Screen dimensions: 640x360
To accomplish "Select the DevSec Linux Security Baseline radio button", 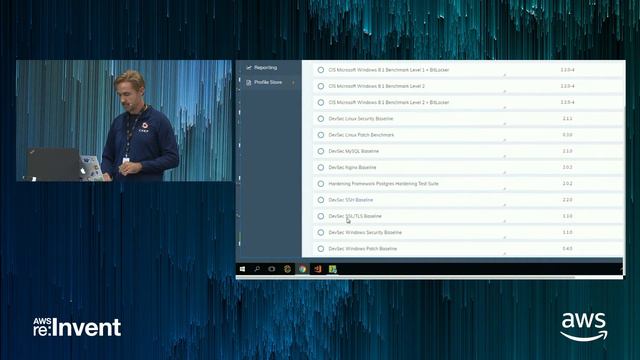I will pyautogui.click(x=321, y=119).
